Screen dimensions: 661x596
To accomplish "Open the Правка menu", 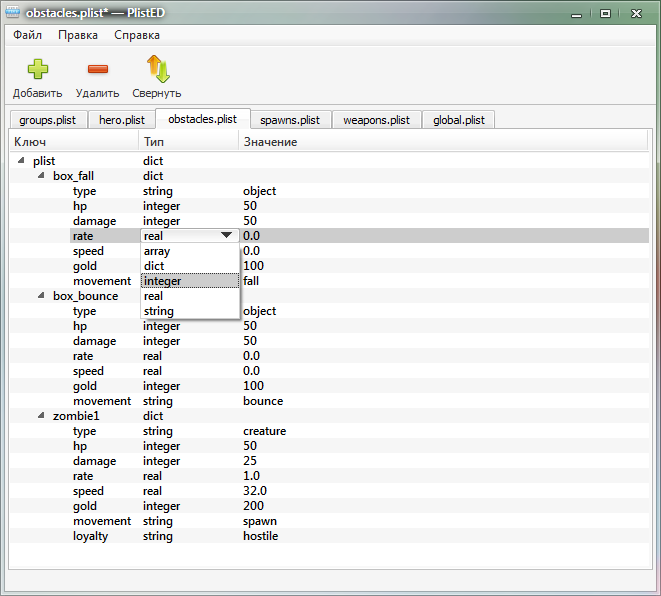I will 78,35.
